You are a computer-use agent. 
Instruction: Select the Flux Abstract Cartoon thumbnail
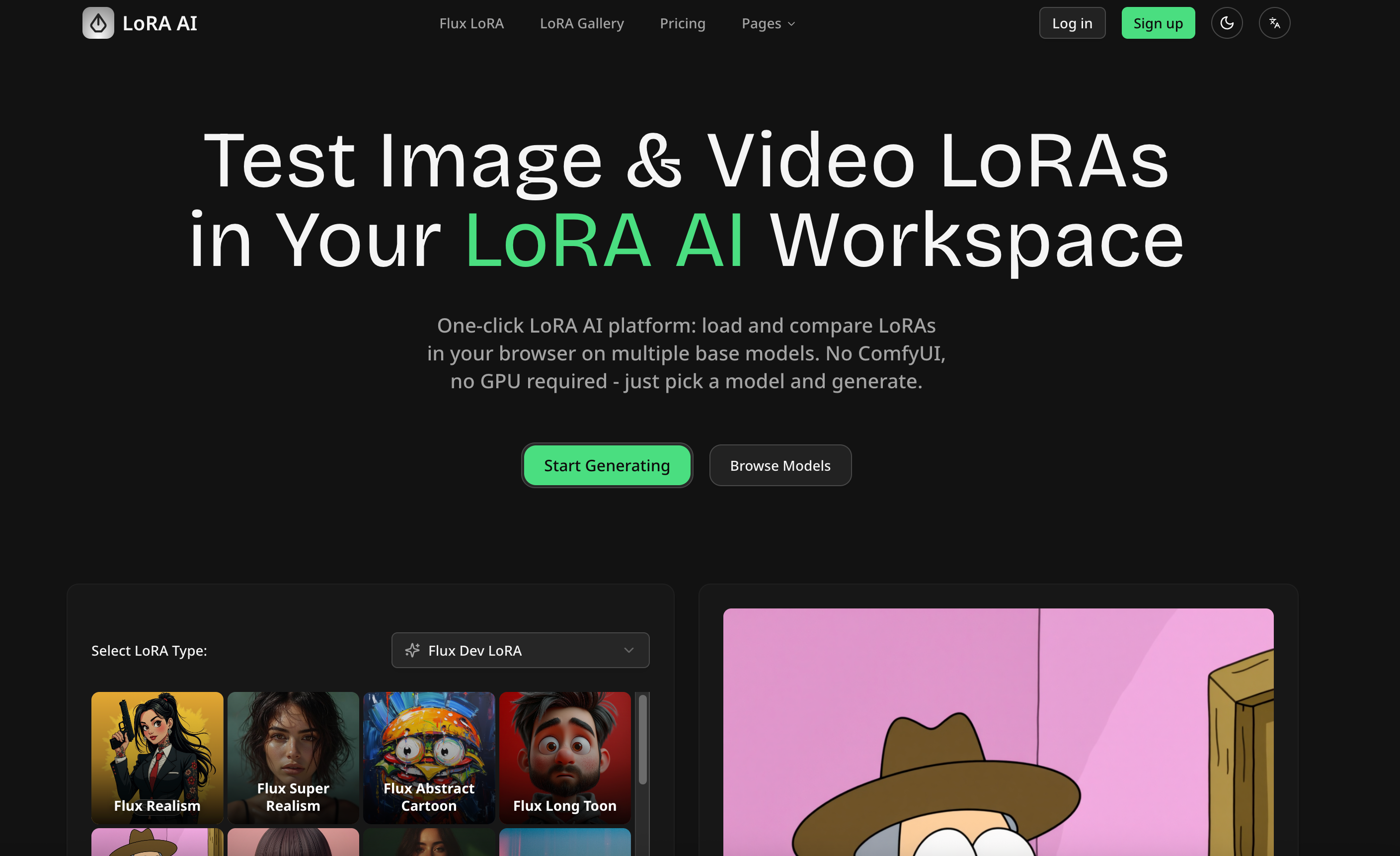[x=428, y=758]
